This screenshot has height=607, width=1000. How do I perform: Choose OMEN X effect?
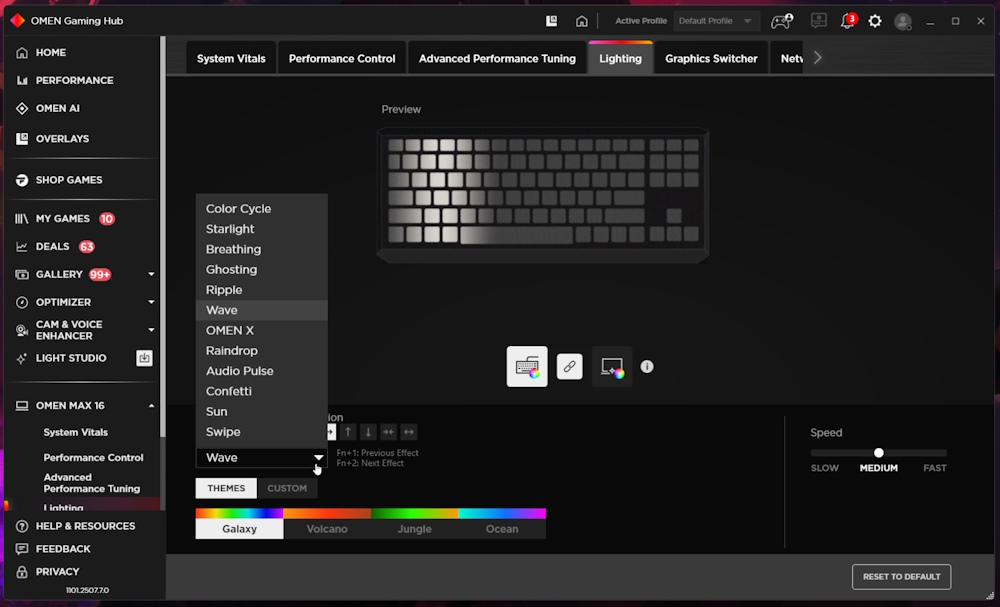coord(261,330)
